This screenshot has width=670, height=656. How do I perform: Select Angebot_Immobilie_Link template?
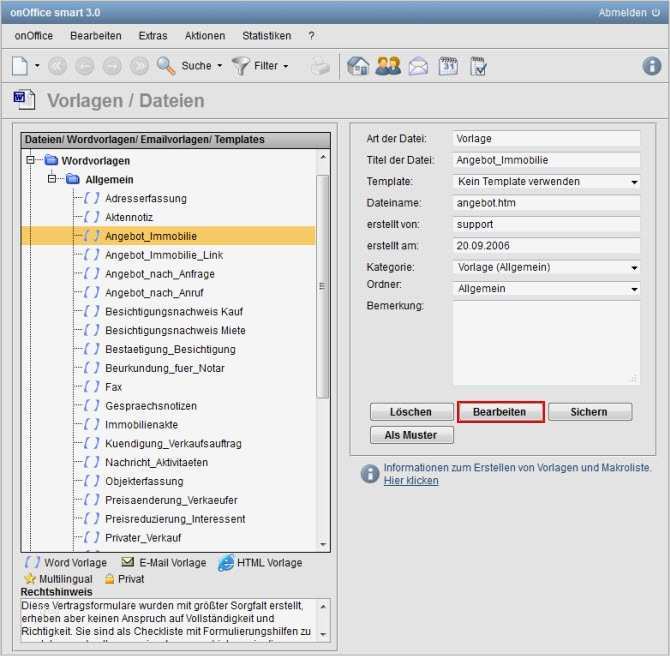tap(164, 255)
